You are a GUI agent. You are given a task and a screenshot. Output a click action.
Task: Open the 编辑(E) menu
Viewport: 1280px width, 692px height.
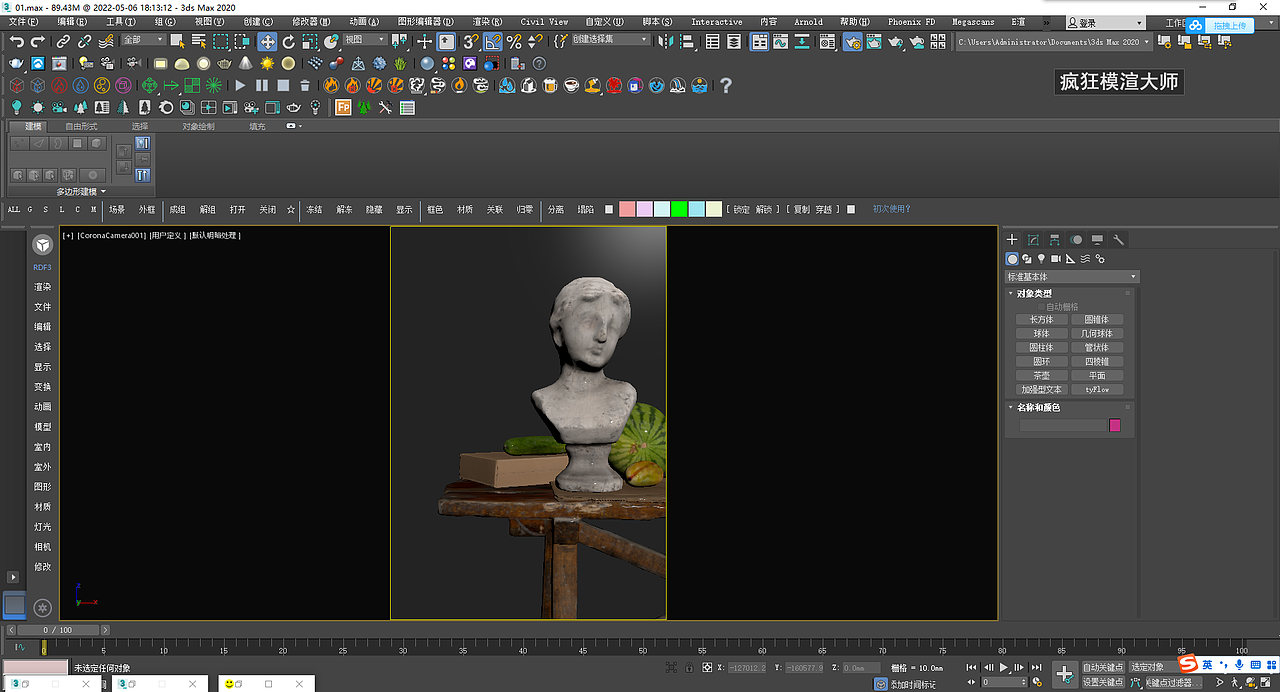[x=73, y=21]
